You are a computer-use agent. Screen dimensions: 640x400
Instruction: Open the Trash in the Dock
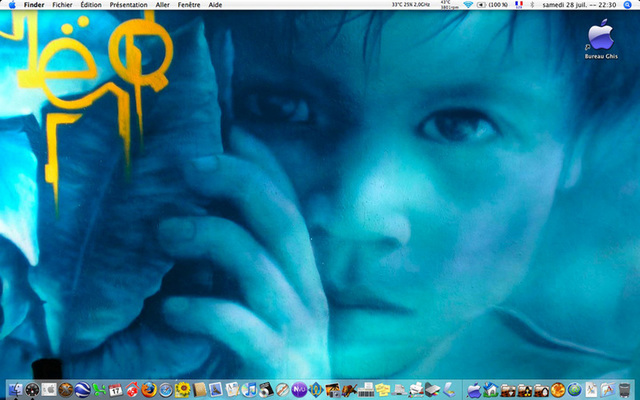click(x=624, y=390)
